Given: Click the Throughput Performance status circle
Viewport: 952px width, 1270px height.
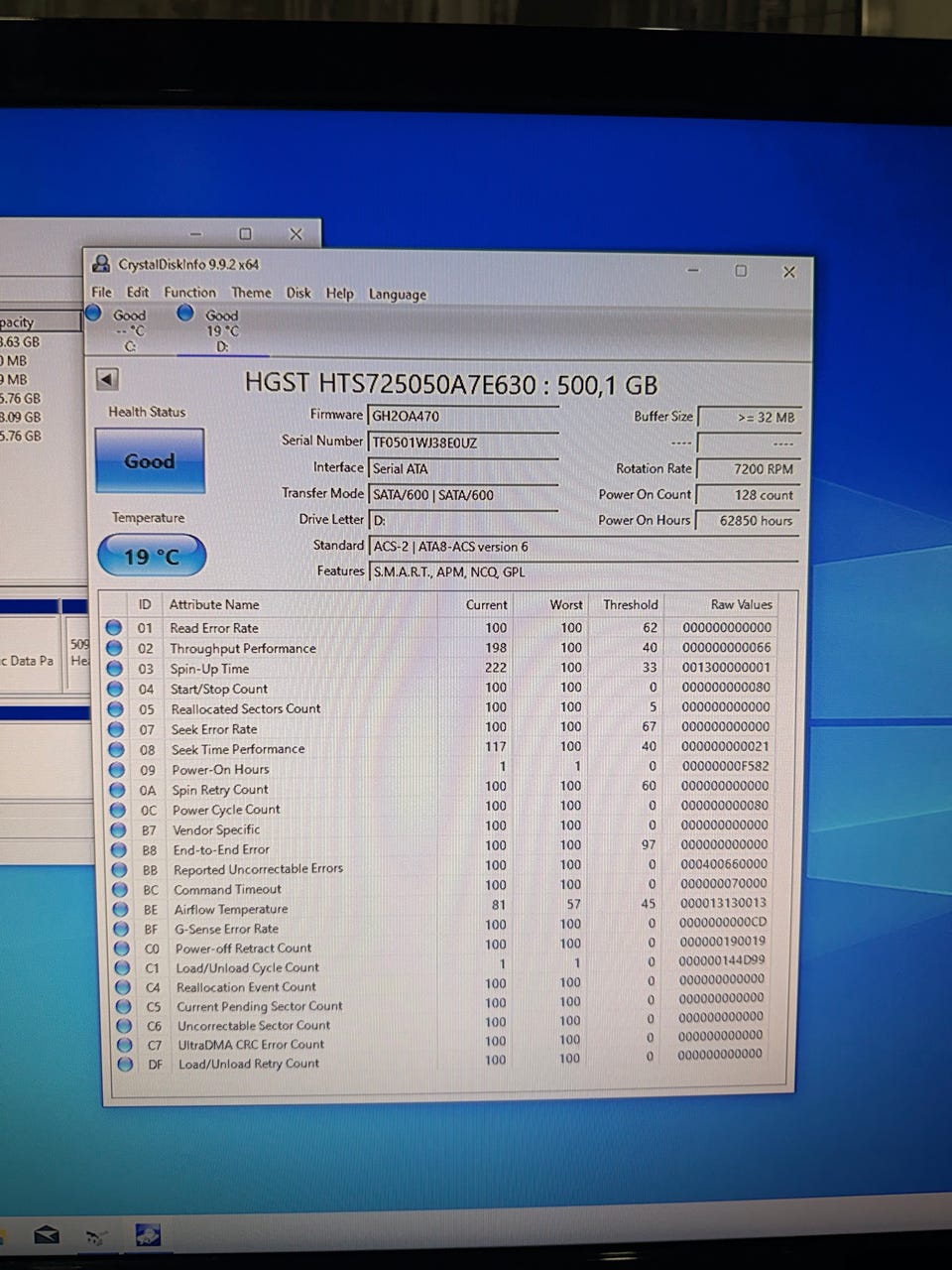Looking at the screenshot, I should click(114, 648).
